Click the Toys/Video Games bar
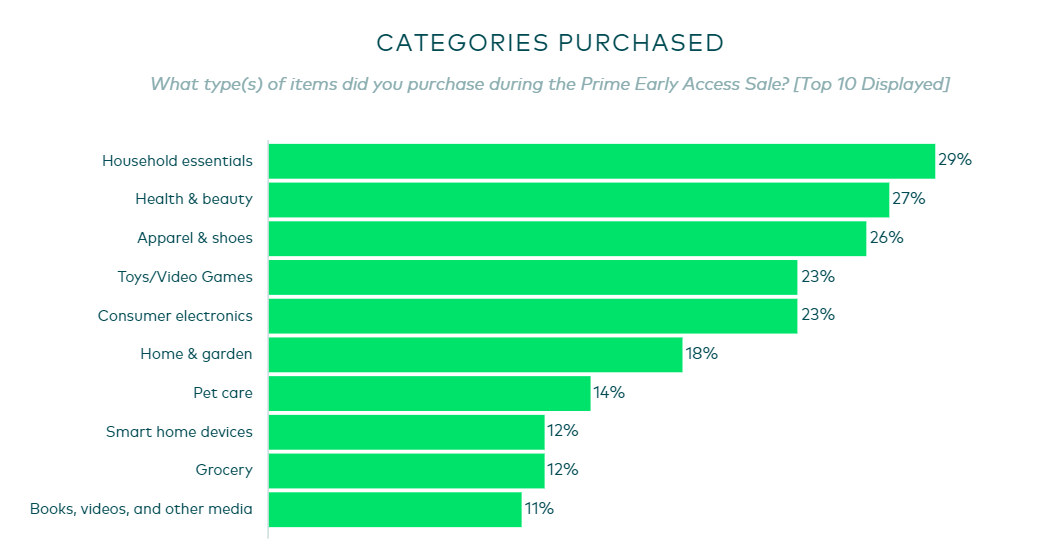The width and height of the screenshot is (1047, 560). point(532,277)
